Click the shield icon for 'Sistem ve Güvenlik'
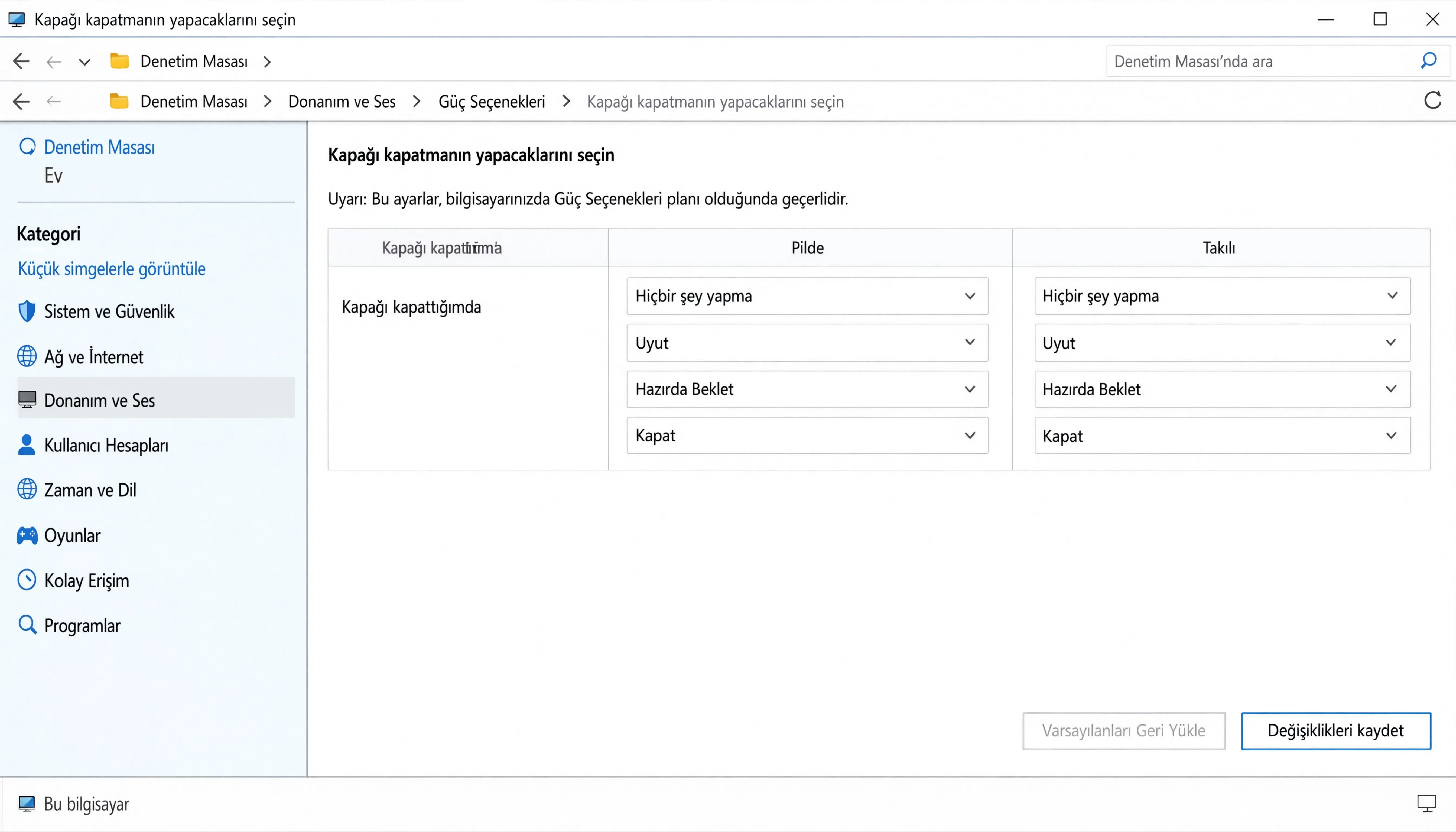This screenshot has height=832, width=1456. coord(27,311)
